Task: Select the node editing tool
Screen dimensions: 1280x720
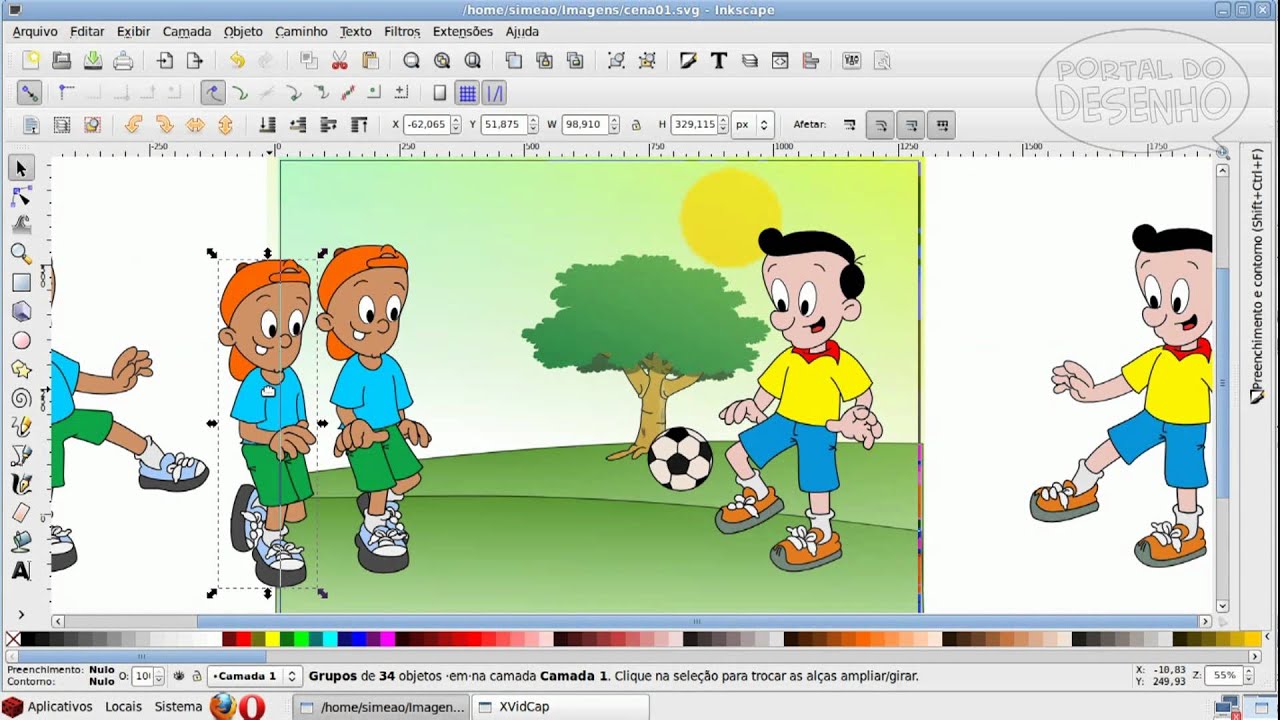Action: pos(22,197)
